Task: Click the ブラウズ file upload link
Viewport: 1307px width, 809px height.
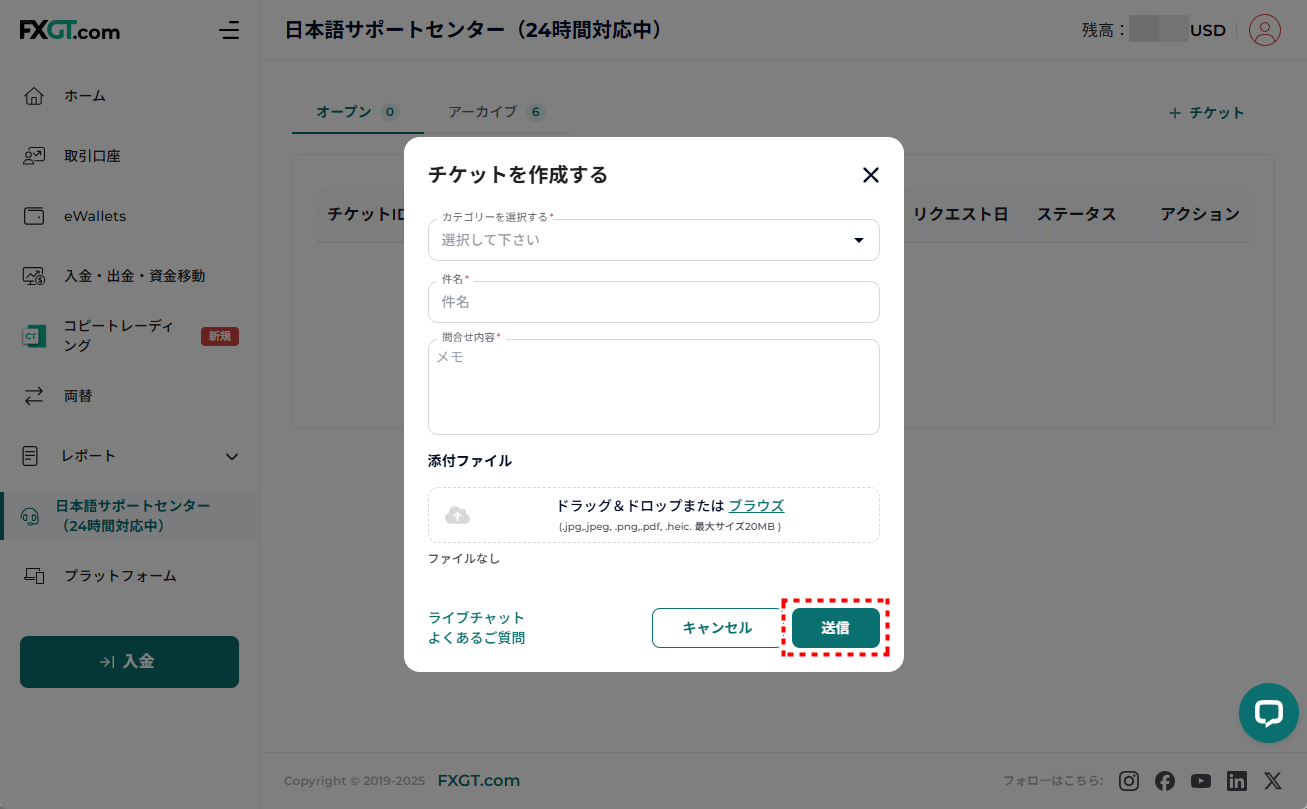Action: click(756, 506)
